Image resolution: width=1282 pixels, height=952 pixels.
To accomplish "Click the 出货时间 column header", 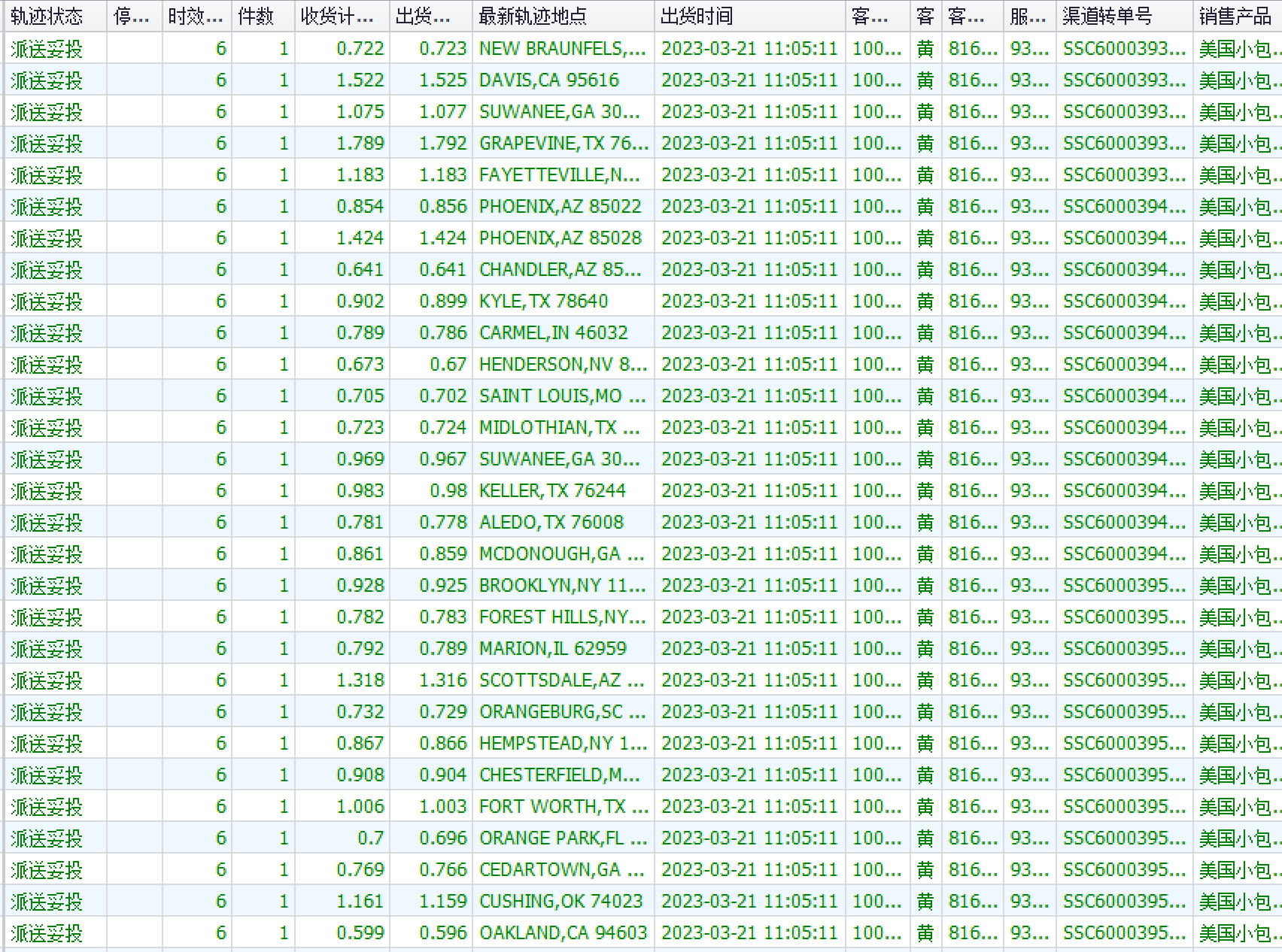I will pos(750,16).
